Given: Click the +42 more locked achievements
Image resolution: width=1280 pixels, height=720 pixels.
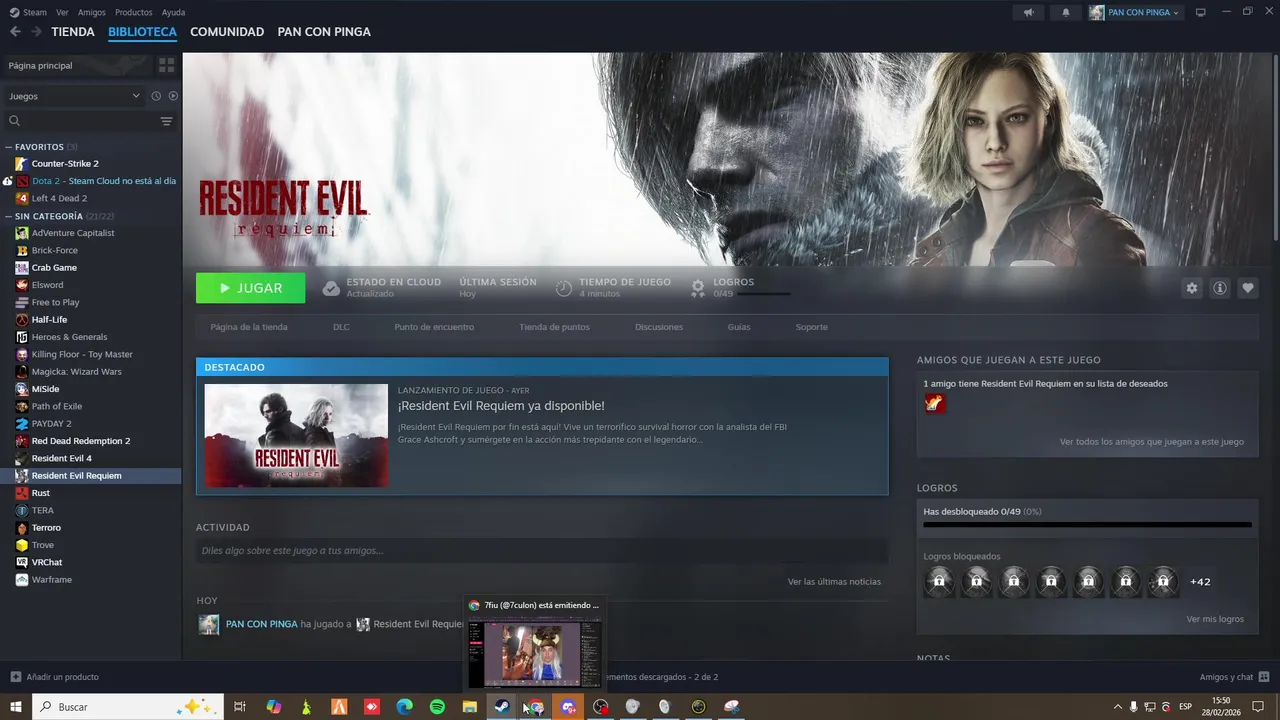Looking at the screenshot, I should coord(1200,582).
